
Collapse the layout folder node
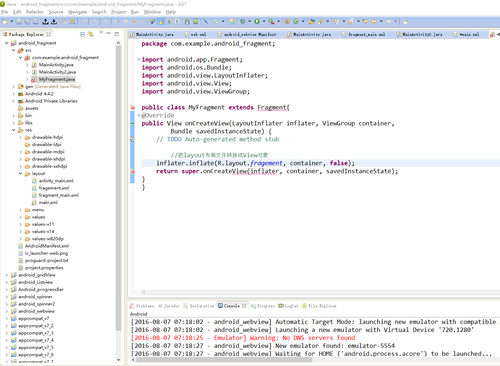point(20,173)
